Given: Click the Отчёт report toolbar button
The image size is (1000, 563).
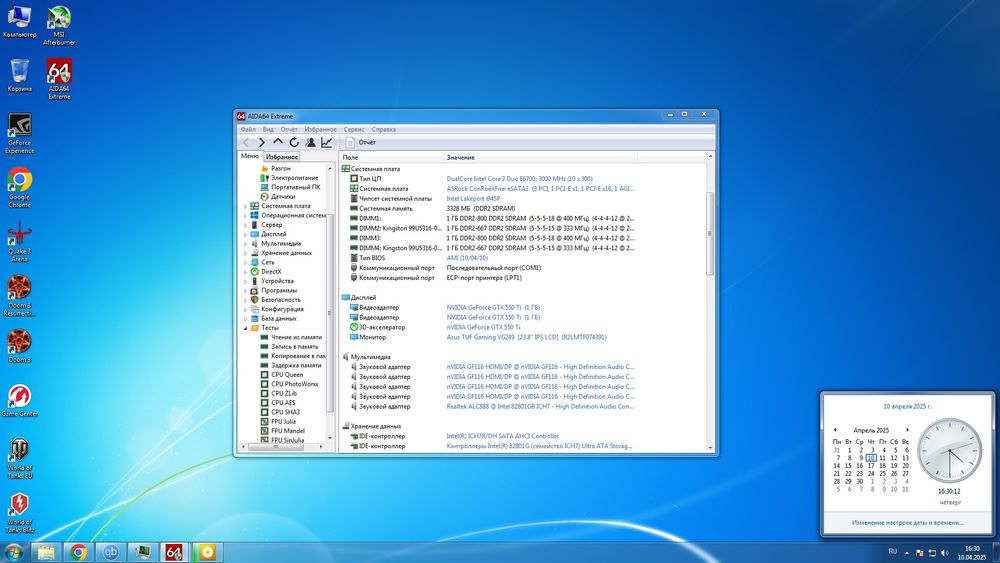Looking at the screenshot, I should [361, 143].
